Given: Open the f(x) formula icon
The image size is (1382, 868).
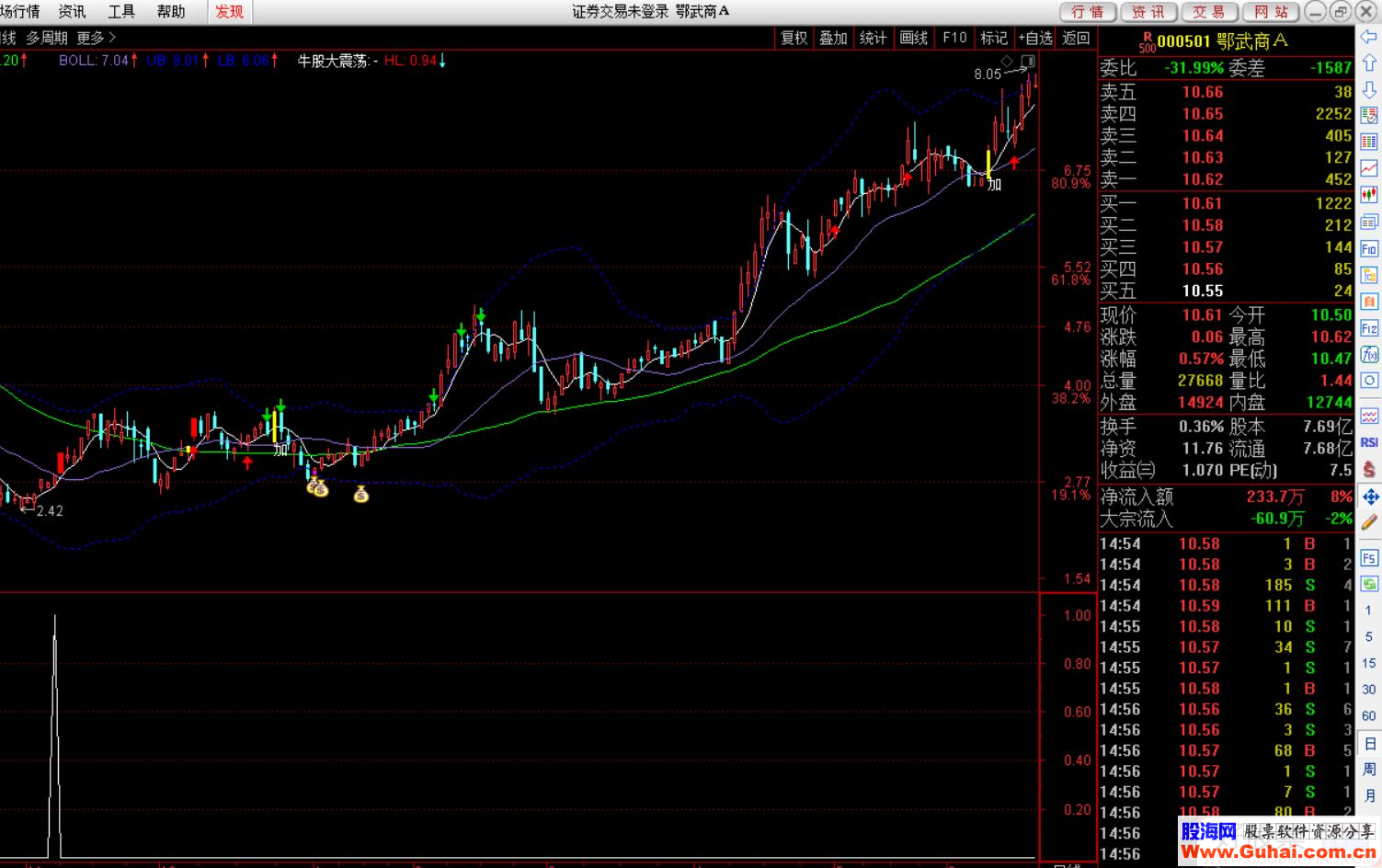Looking at the screenshot, I should (x=1369, y=354).
